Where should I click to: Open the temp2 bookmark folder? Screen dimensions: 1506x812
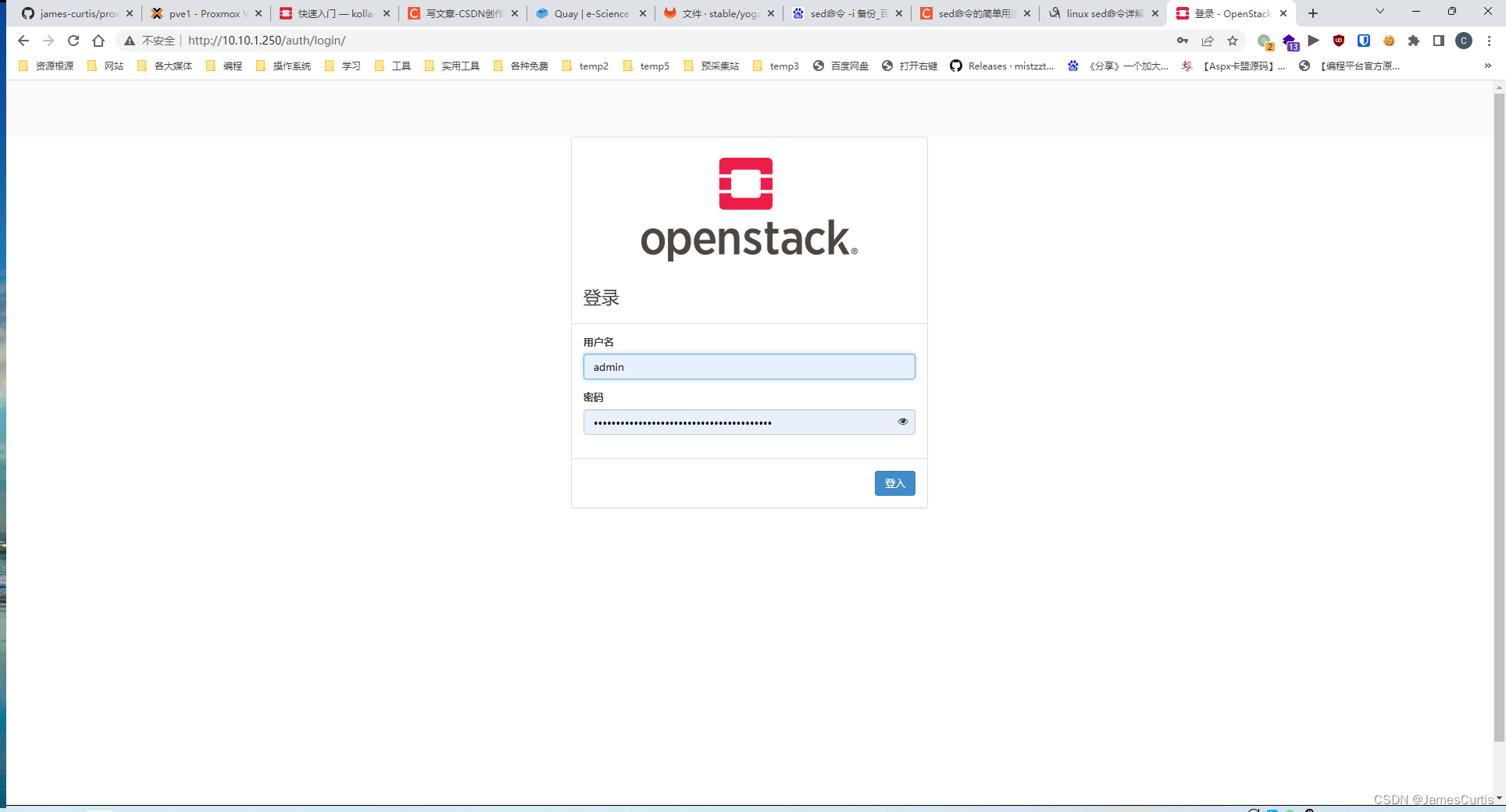(x=585, y=66)
